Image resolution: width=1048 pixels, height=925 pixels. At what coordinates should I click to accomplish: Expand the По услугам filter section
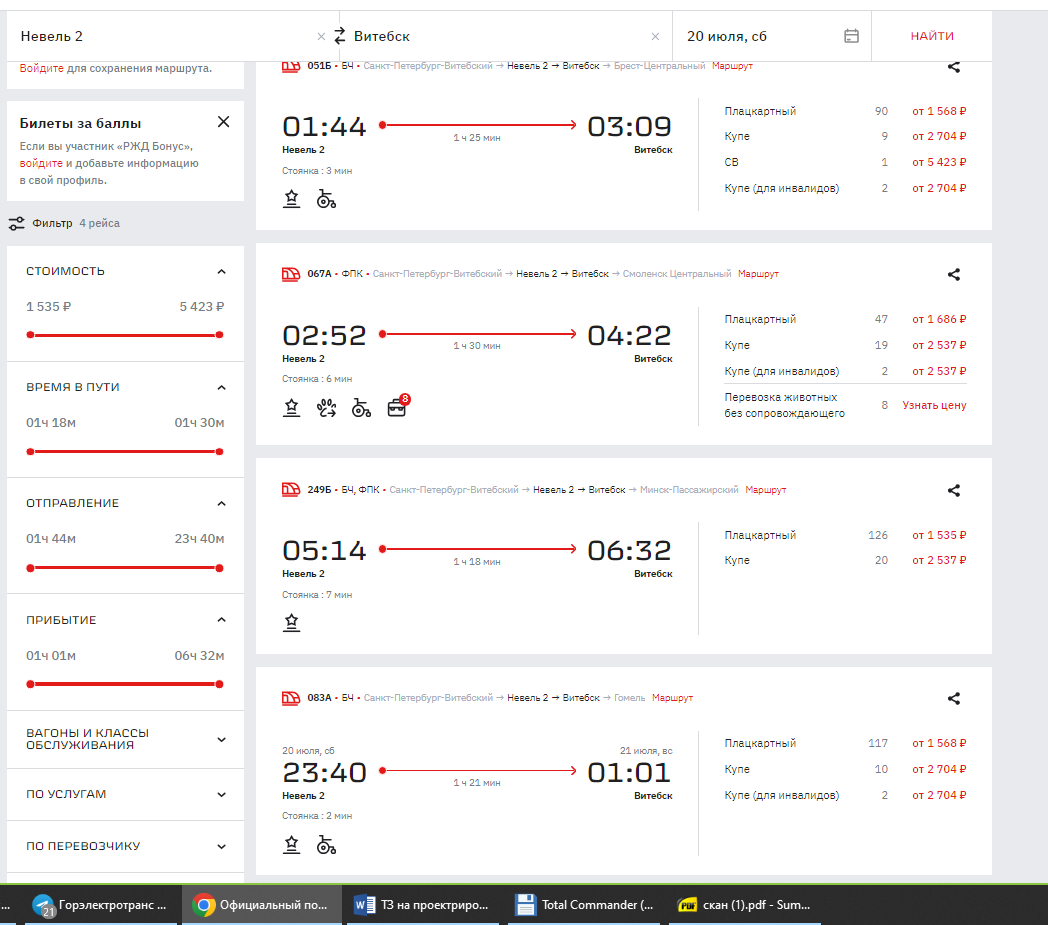point(221,794)
